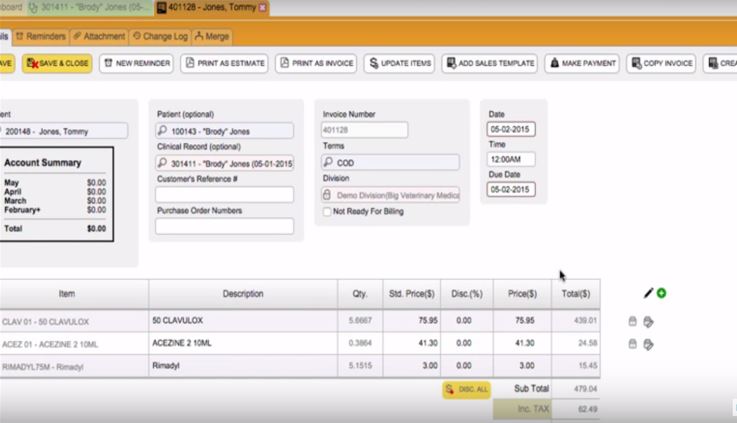Click the Due Date field
737x423 pixels.
[511, 189]
